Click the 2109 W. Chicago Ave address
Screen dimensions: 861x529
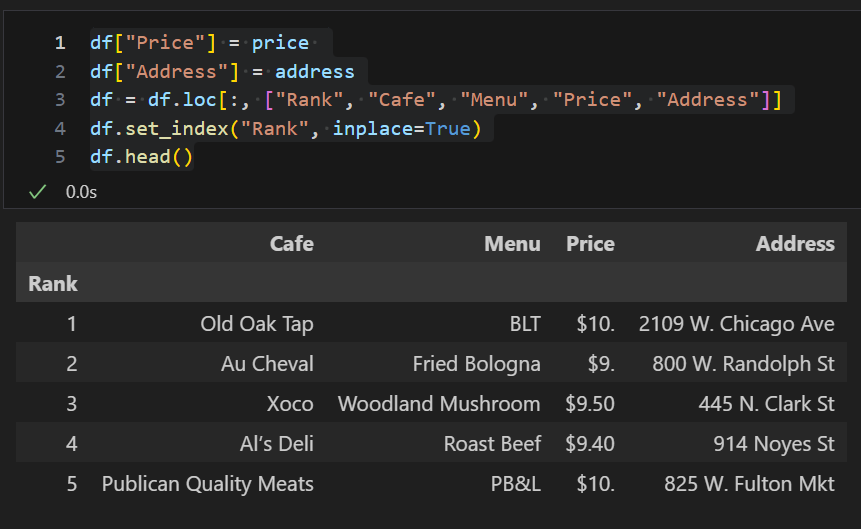736,324
